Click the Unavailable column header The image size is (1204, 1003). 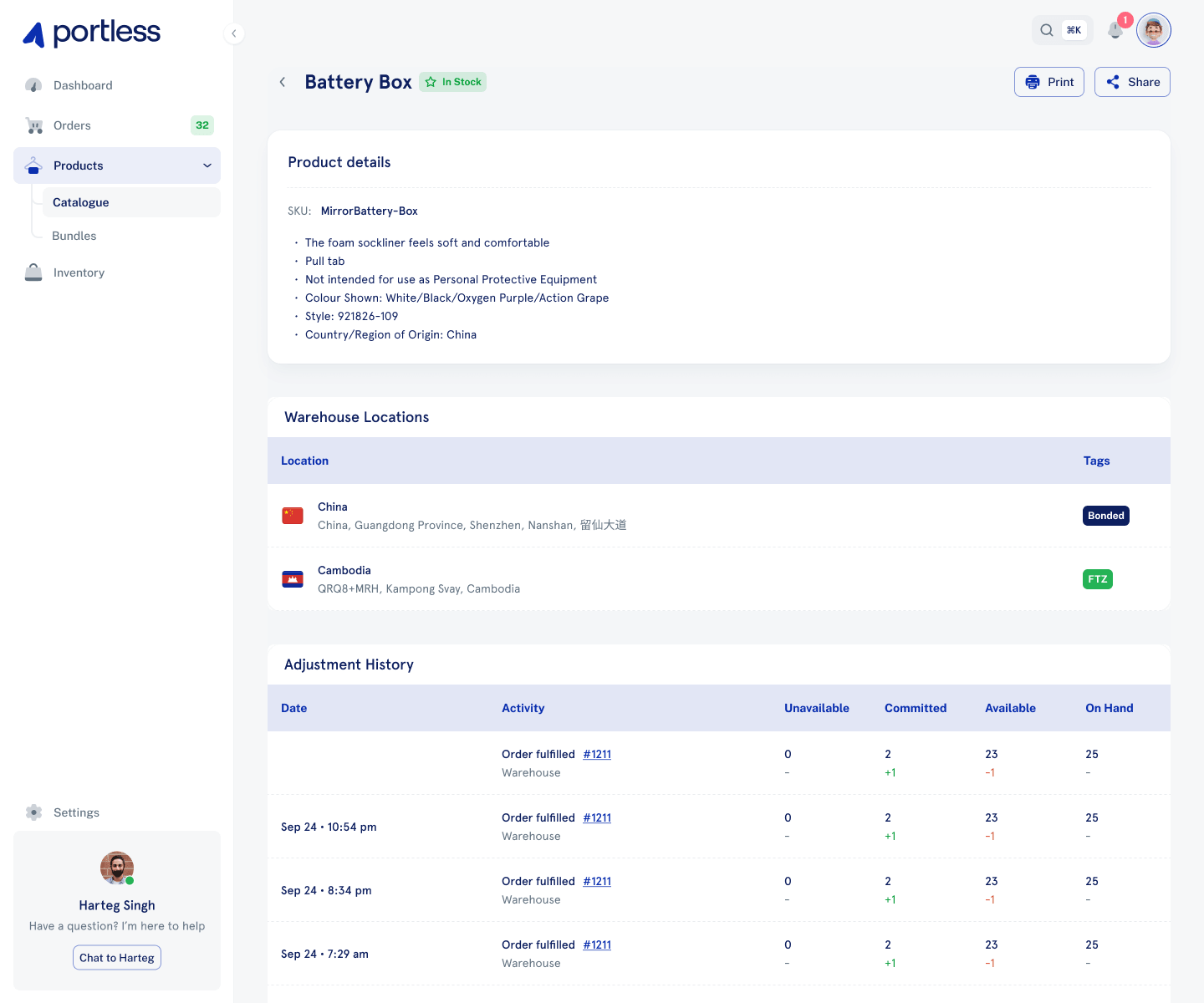tap(817, 708)
